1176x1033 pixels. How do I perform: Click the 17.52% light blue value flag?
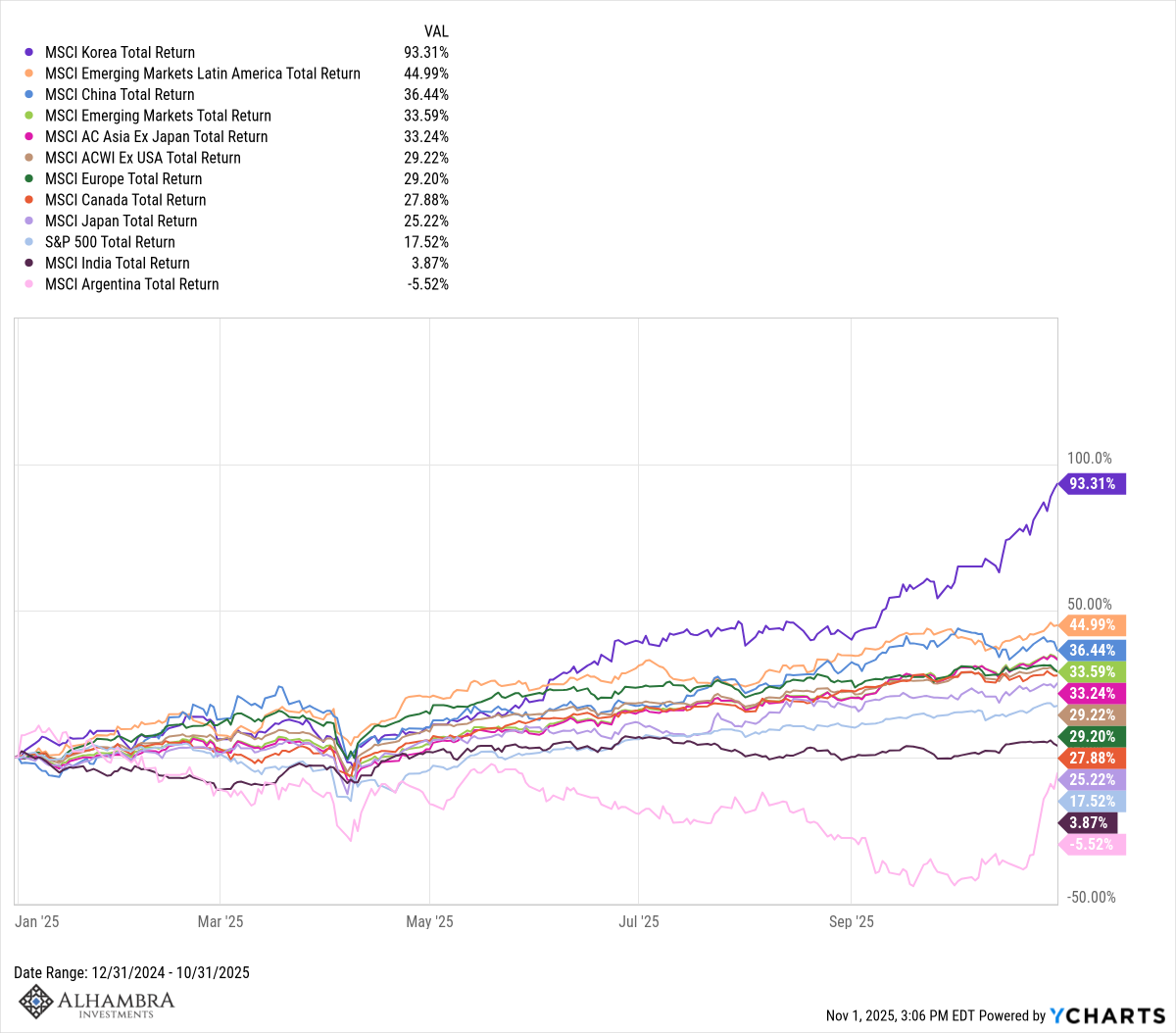click(1093, 802)
